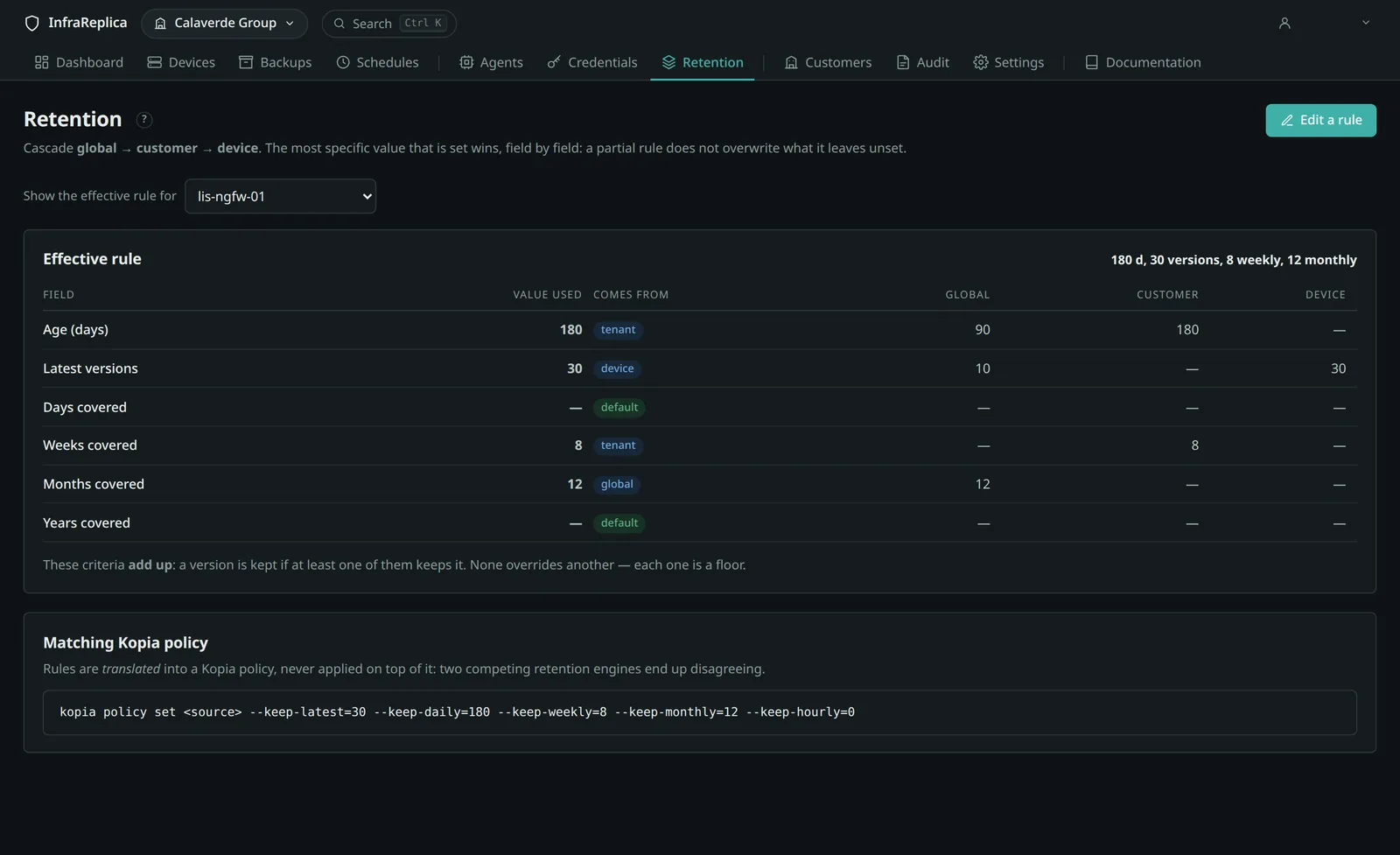Click the building icon beside Calaverde Group

pos(160,24)
